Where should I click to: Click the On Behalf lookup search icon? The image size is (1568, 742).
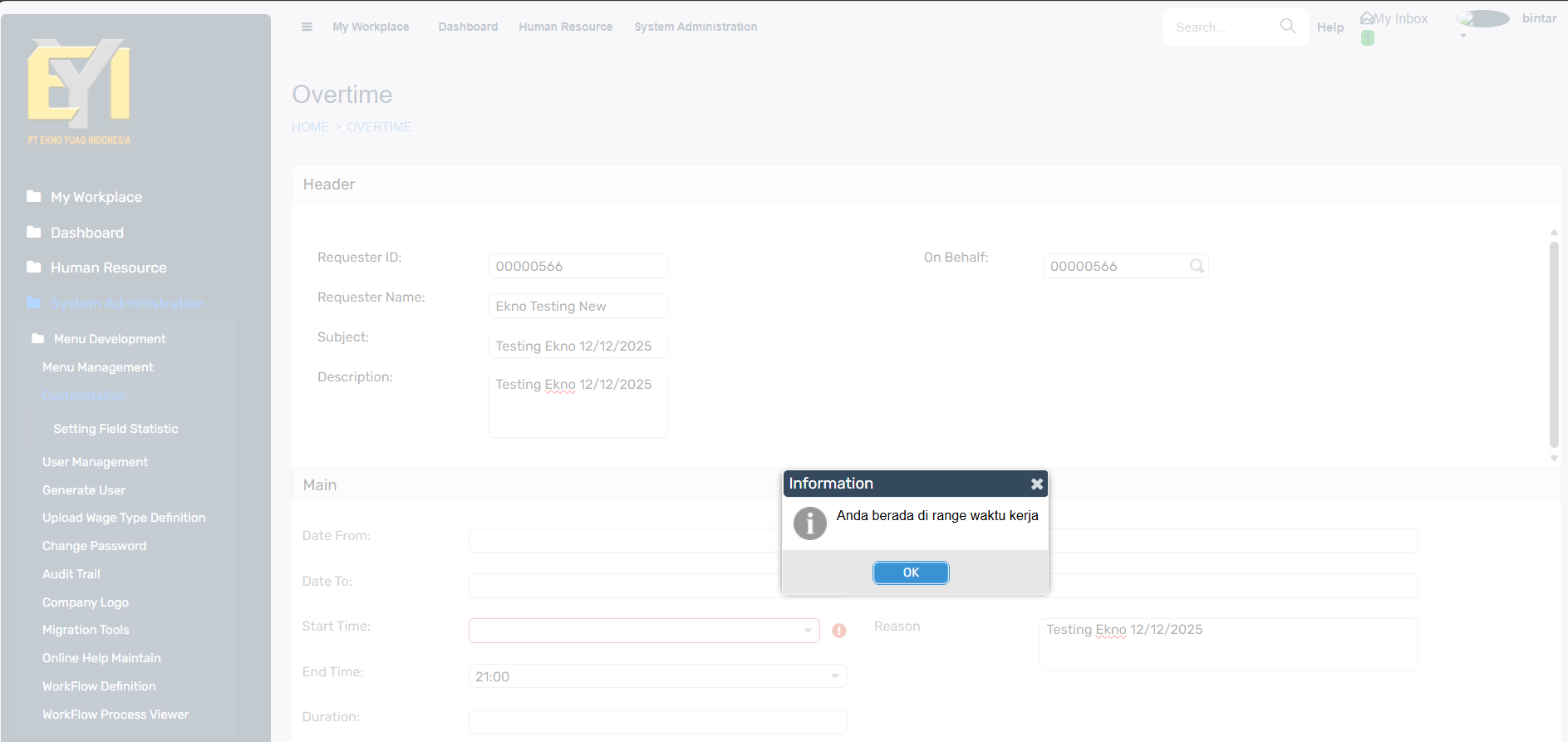tap(1197, 266)
